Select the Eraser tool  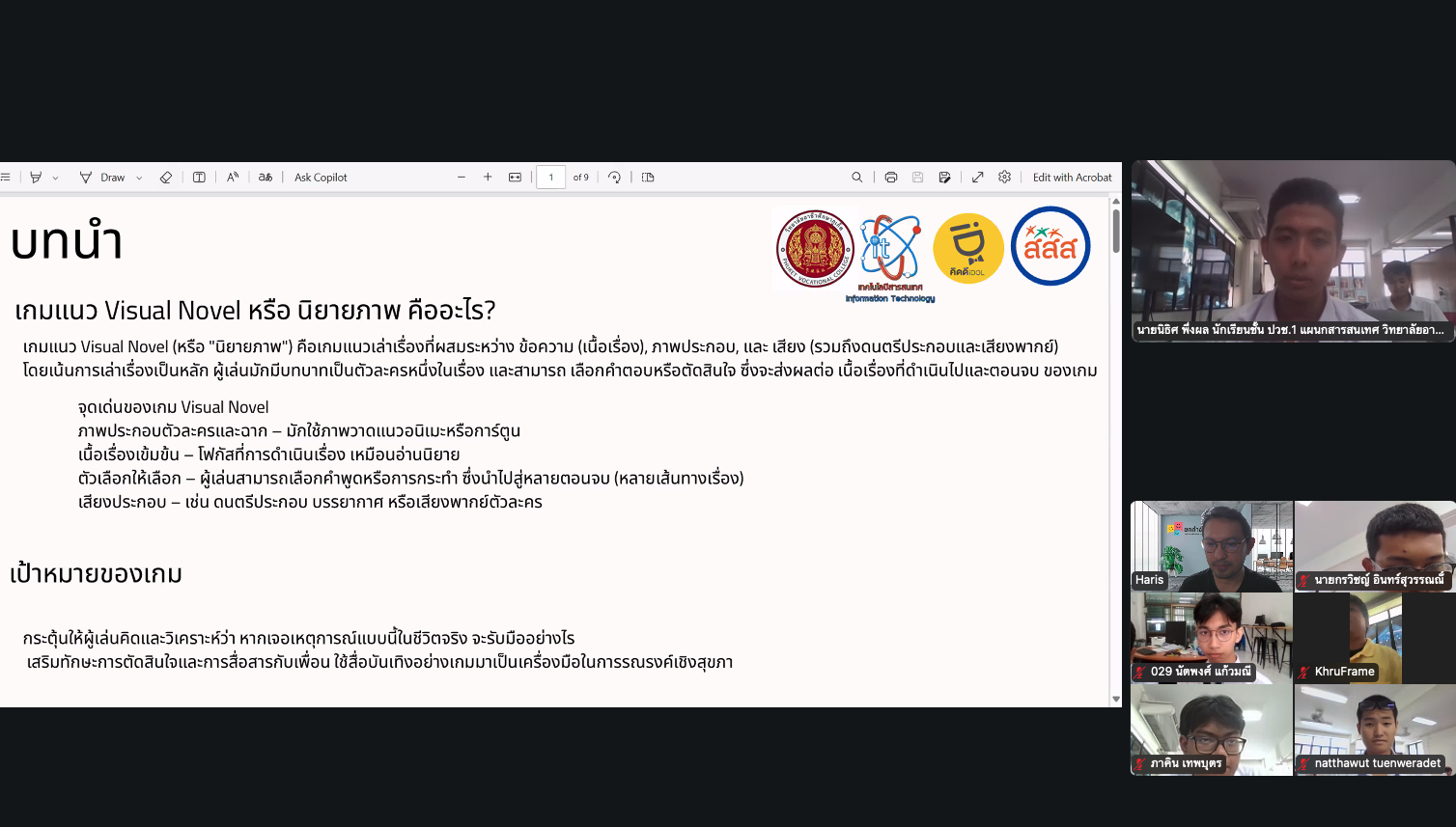[x=166, y=178]
